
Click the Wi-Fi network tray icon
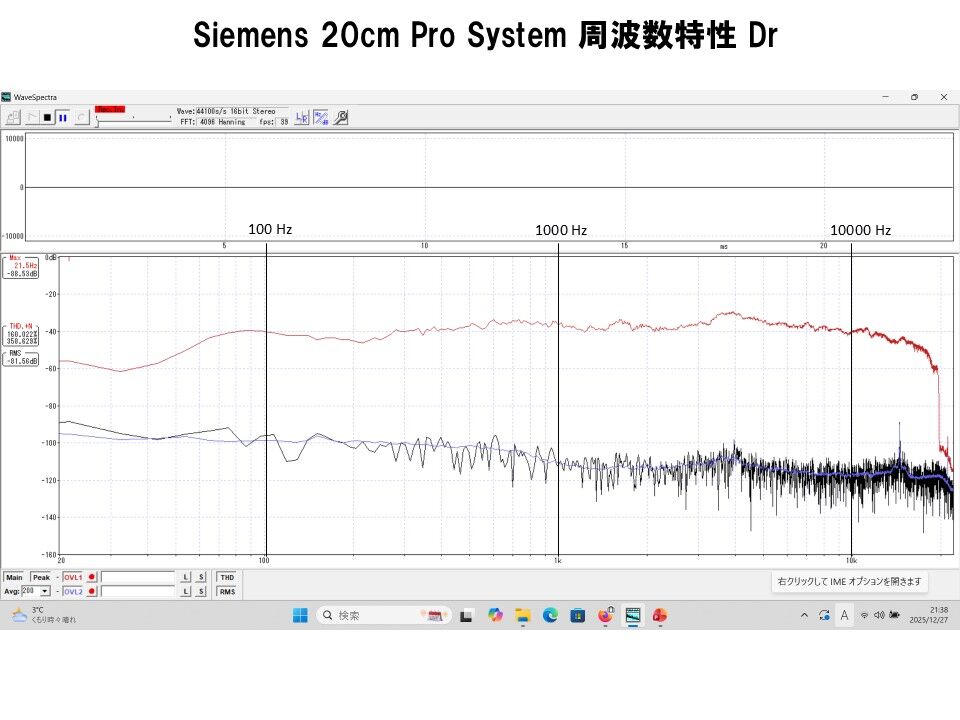point(864,615)
